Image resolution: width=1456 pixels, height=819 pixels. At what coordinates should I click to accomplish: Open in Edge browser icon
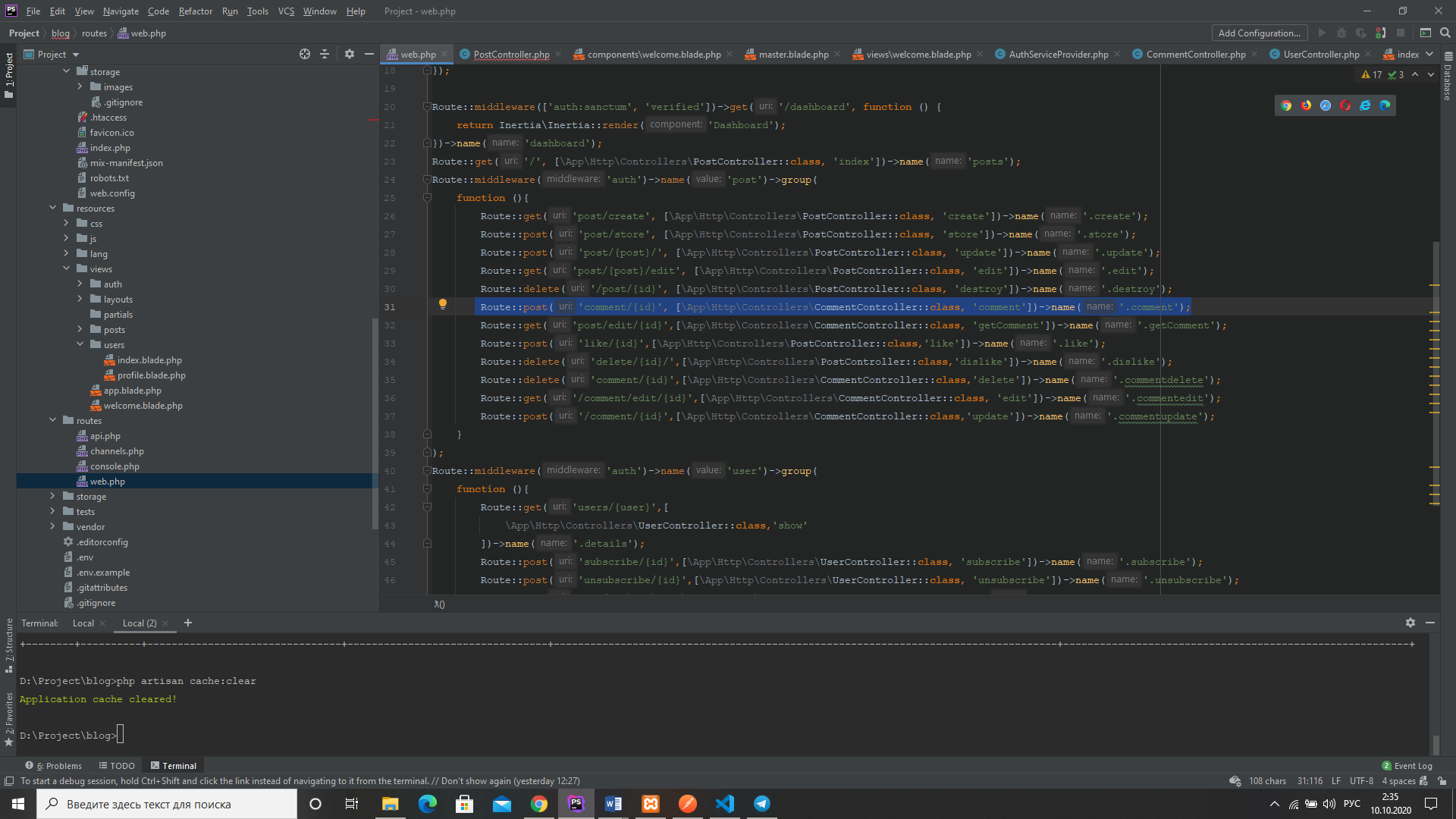(1385, 105)
